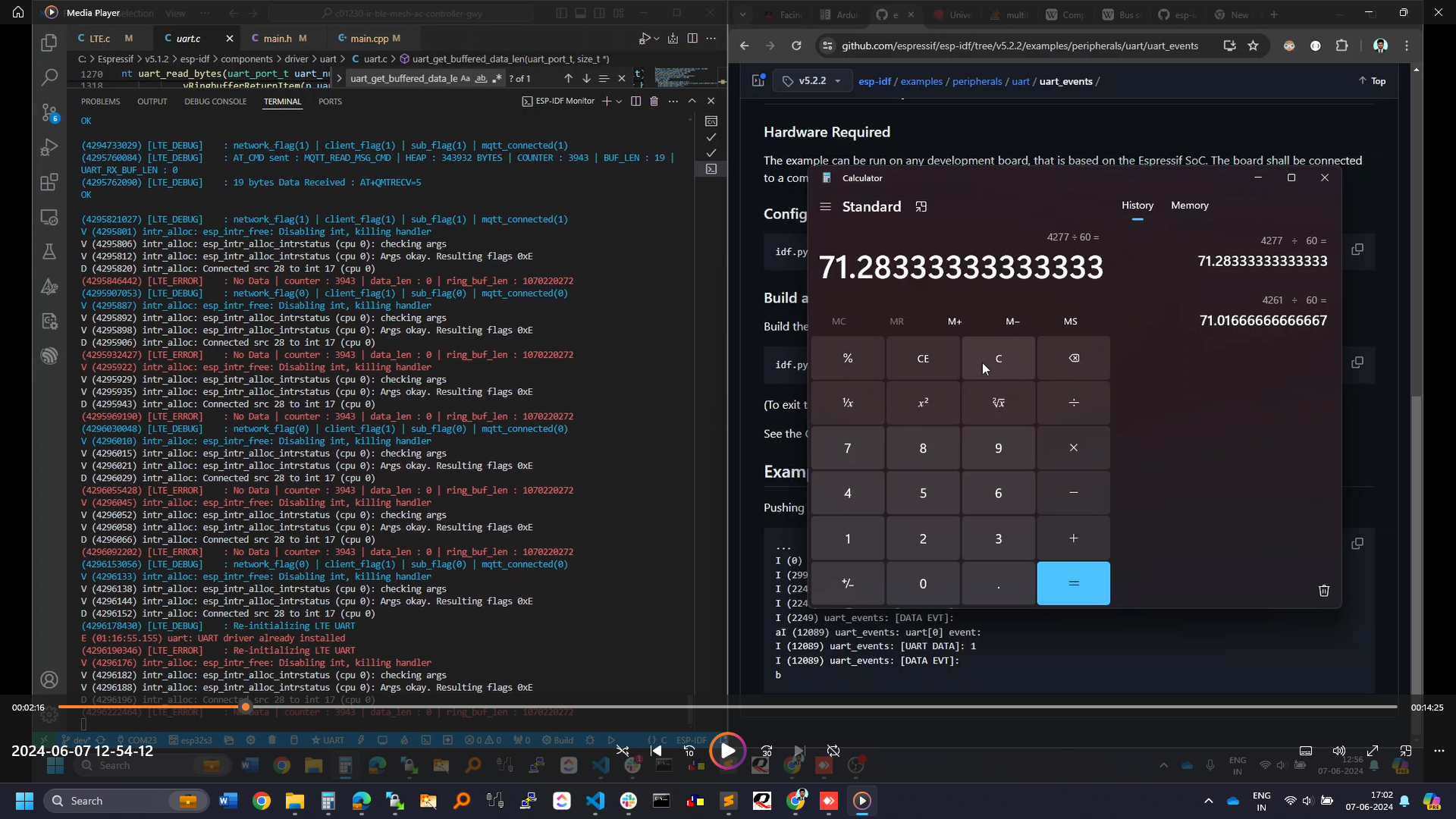Split the VS Code editor right

click(x=692, y=38)
